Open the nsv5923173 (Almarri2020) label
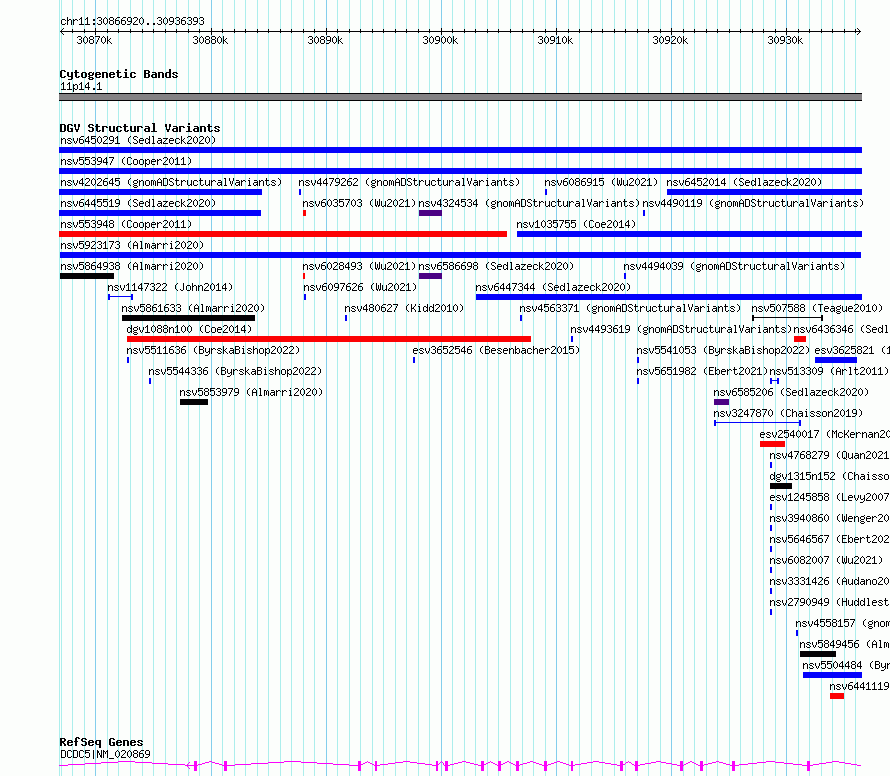The height and width of the screenshot is (776, 890). [x=132, y=245]
